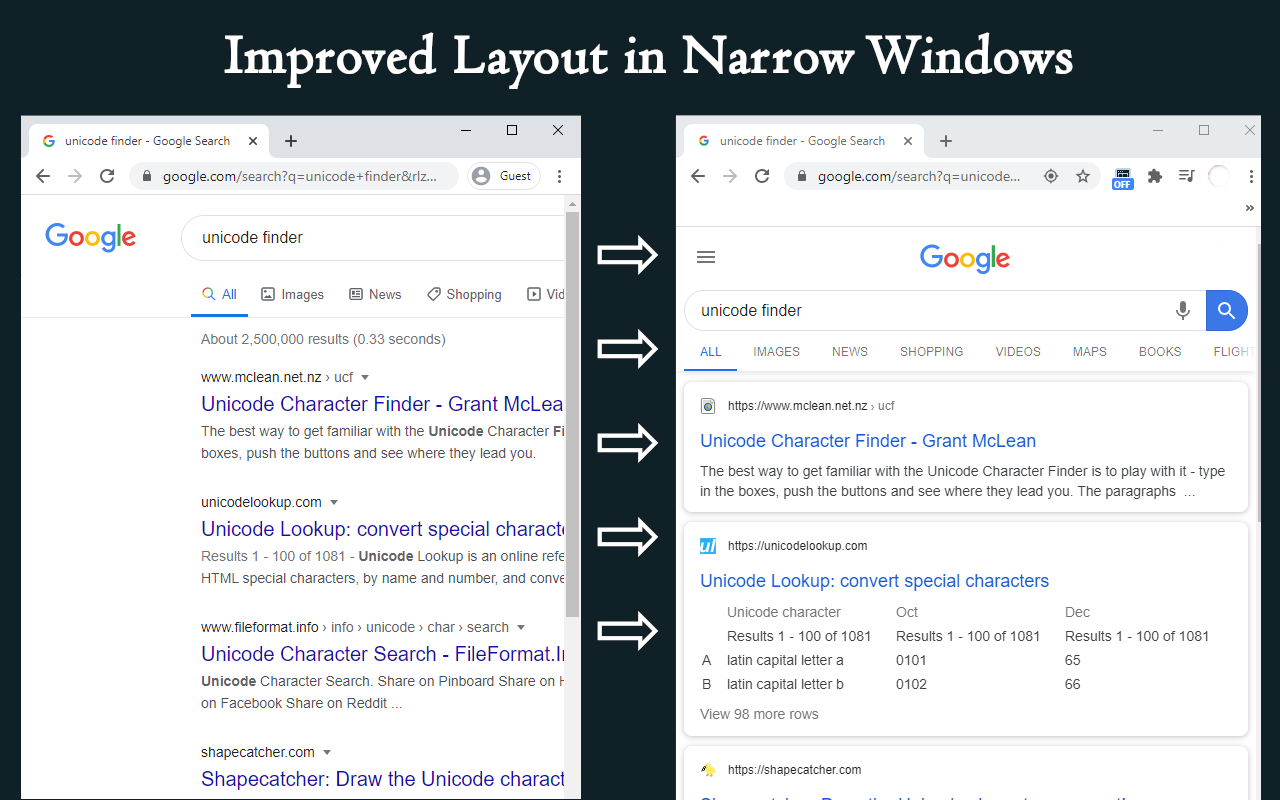Open Unicode Character Search FileFormat link
Image resolution: width=1280 pixels, height=800 pixels.
click(383, 654)
